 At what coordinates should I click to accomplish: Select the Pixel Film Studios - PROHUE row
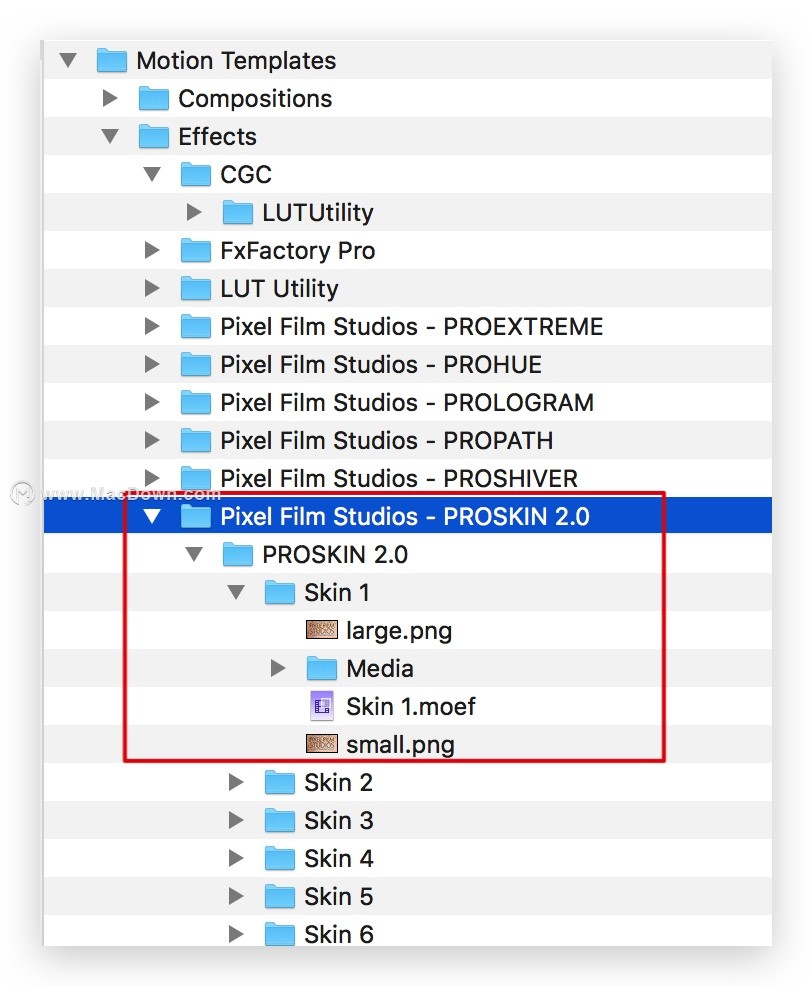point(381,364)
